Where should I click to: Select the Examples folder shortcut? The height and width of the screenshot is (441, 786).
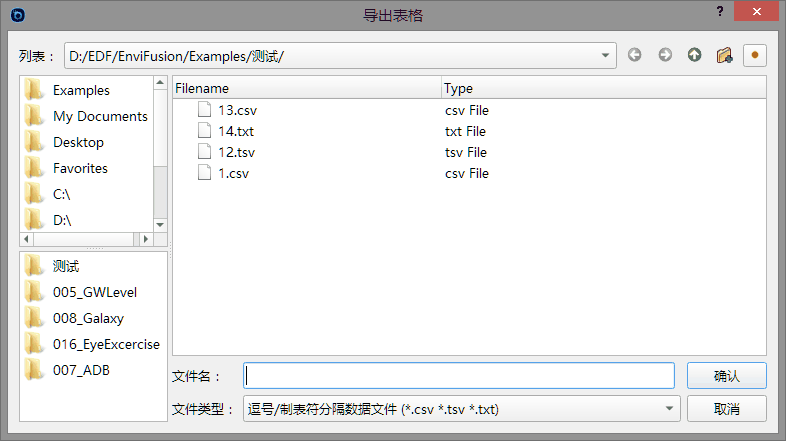[x=81, y=90]
